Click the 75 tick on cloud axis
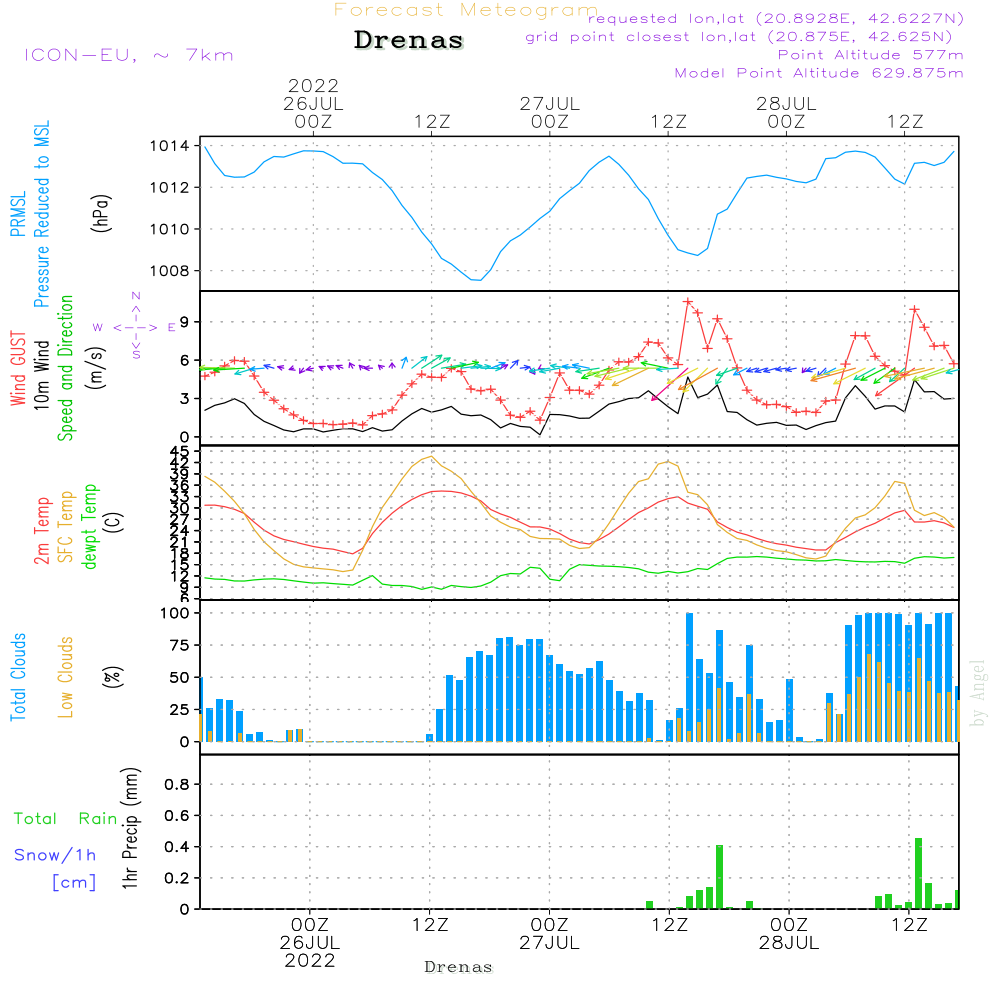Screen dimensions: 1000x1000 [x=179, y=645]
